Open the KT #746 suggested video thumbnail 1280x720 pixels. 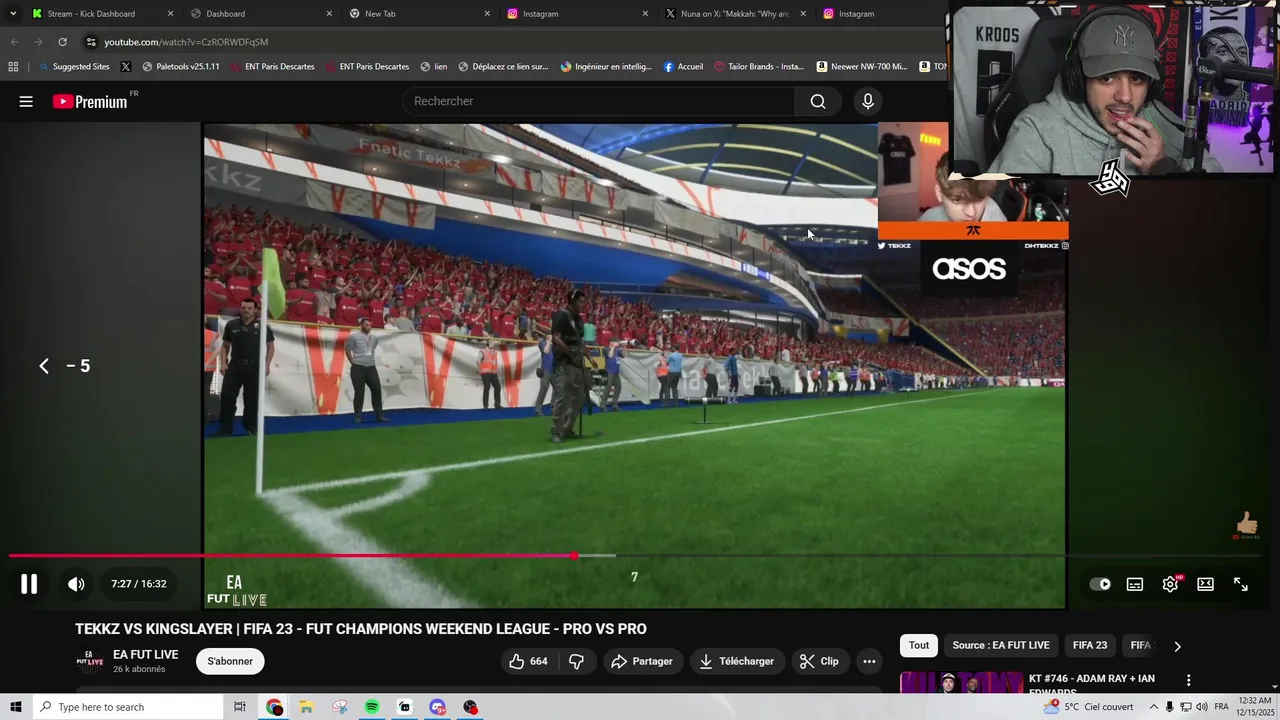pyautogui.click(x=960, y=683)
